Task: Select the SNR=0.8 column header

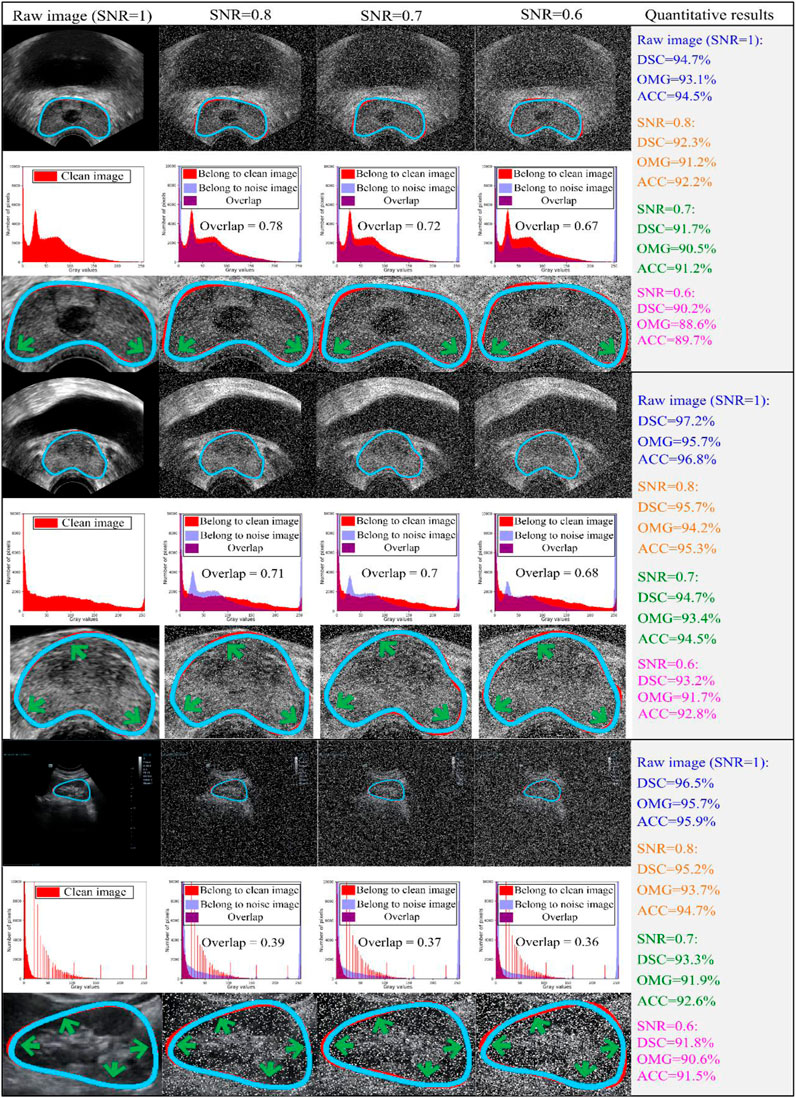Action: 239,14
